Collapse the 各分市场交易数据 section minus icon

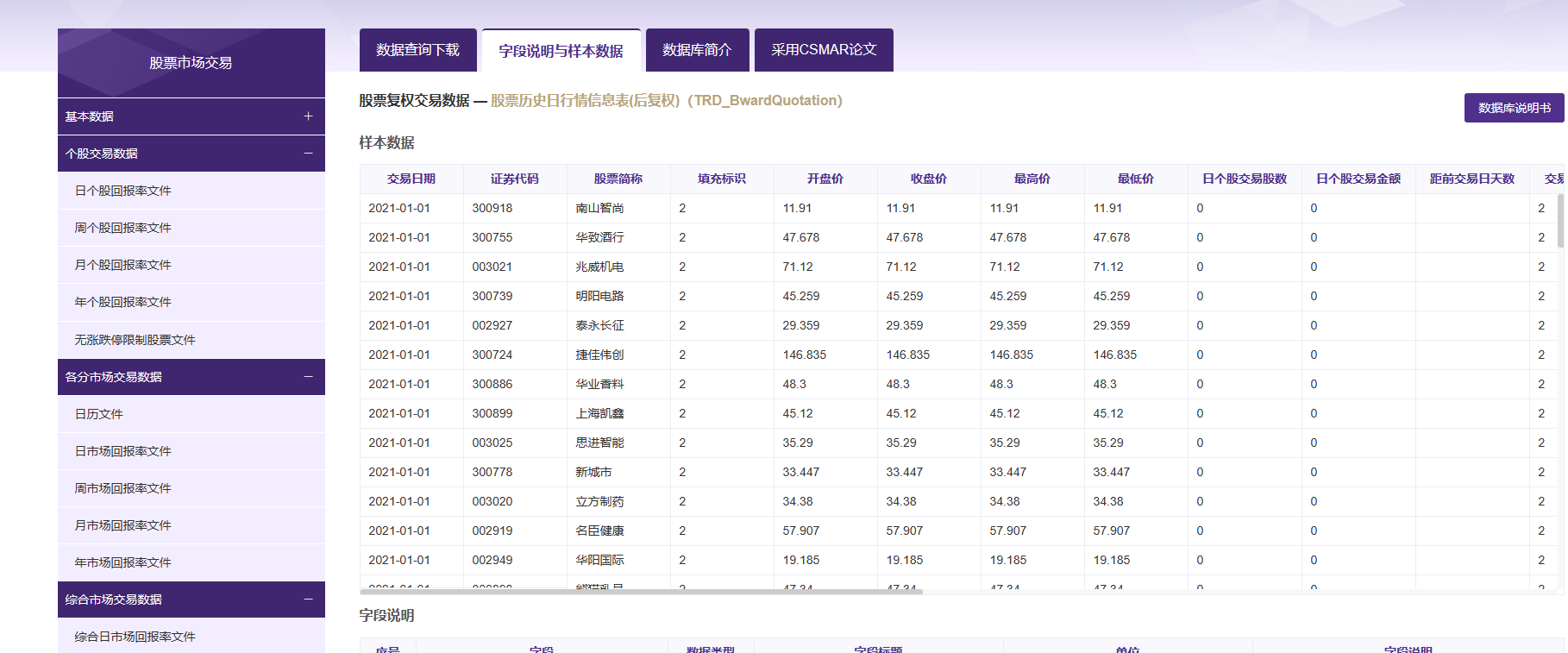point(308,377)
